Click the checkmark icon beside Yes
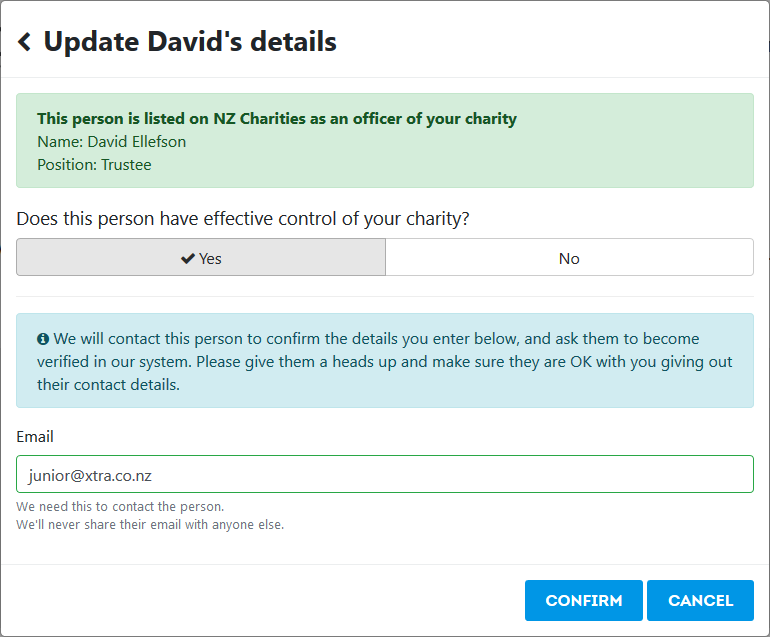770x637 pixels. pos(188,258)
